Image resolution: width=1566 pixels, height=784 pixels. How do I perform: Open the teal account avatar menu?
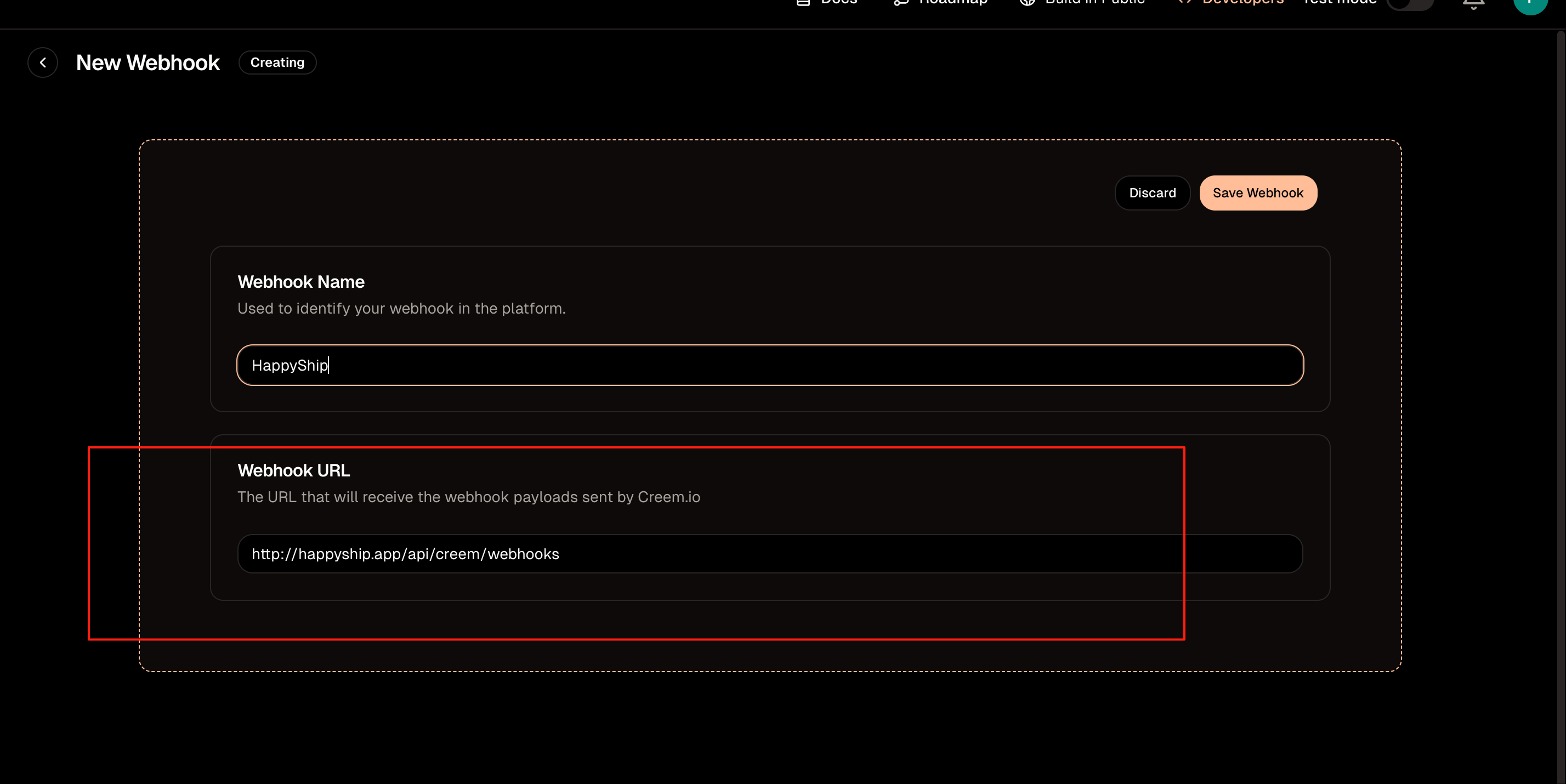coord(1530,5)
